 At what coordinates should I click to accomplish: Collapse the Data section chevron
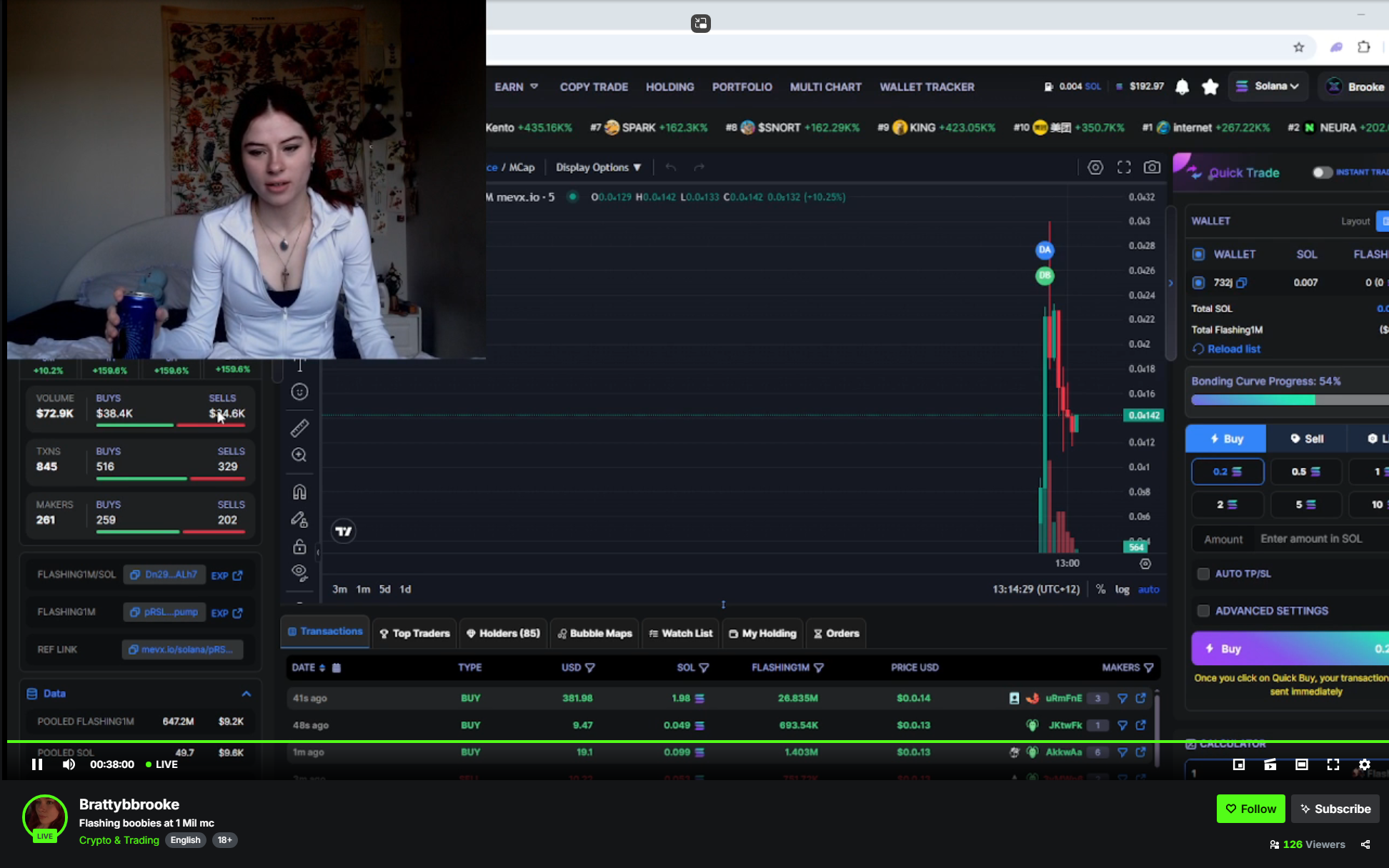(247, 694)
